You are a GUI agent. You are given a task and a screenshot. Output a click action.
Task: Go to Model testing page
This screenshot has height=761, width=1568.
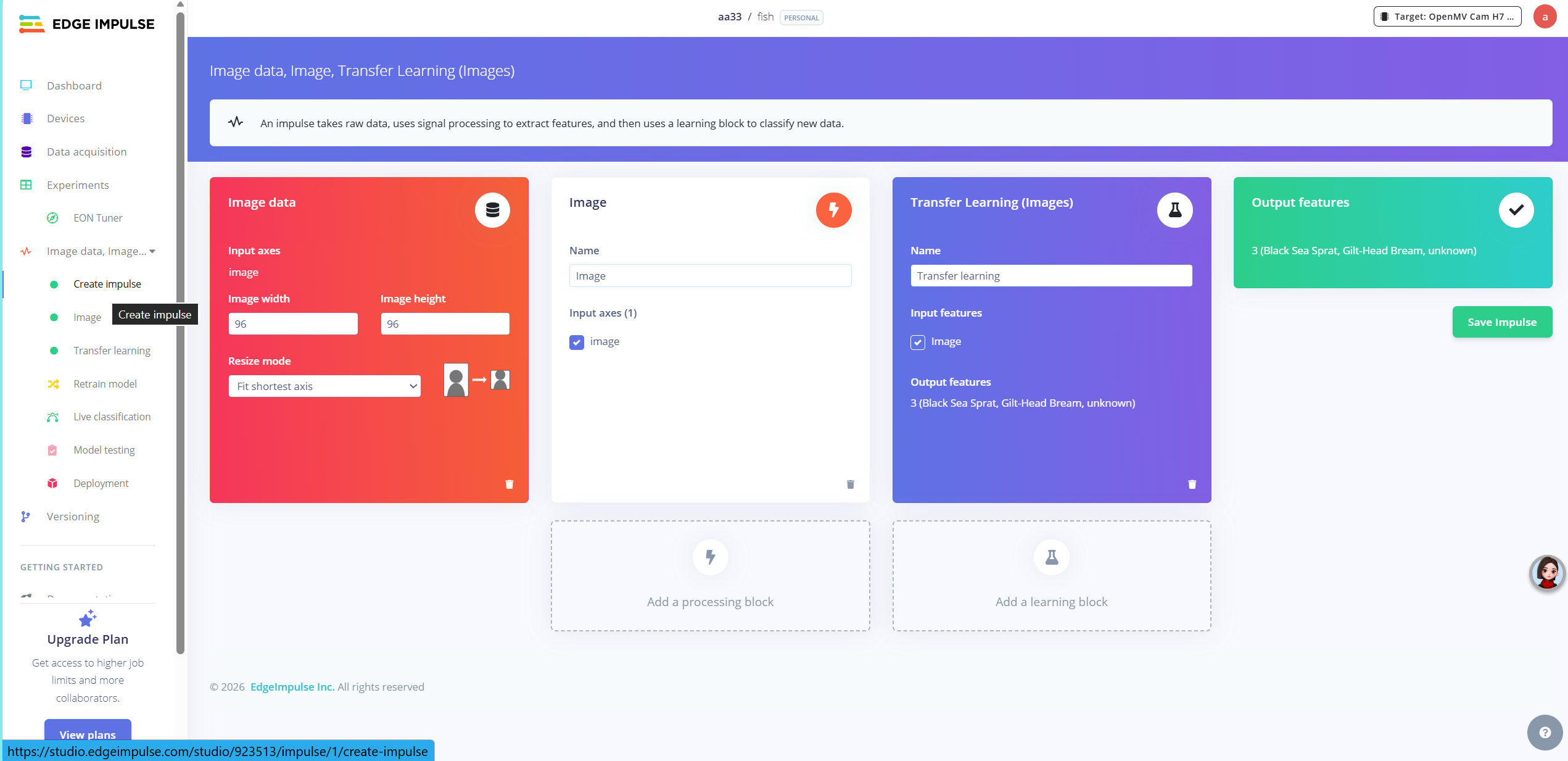104,450
